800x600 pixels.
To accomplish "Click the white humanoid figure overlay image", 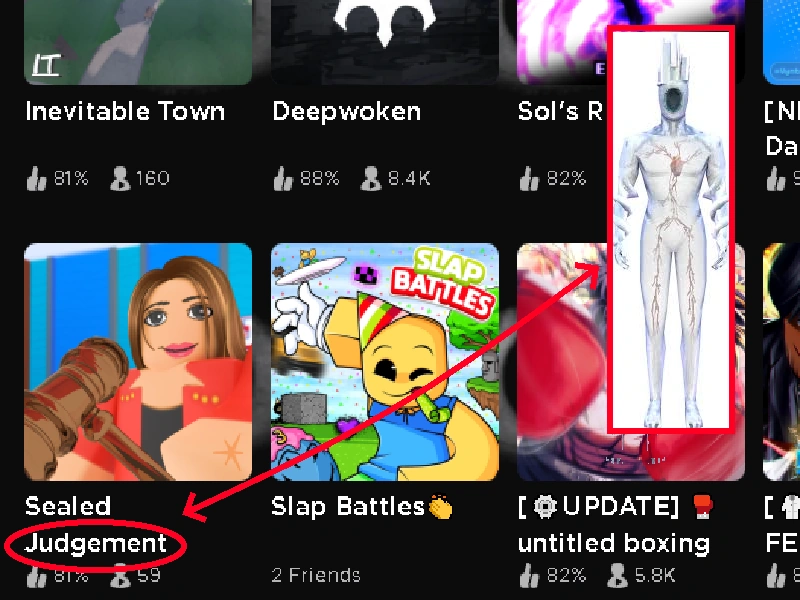I will (x=671, y=230).
